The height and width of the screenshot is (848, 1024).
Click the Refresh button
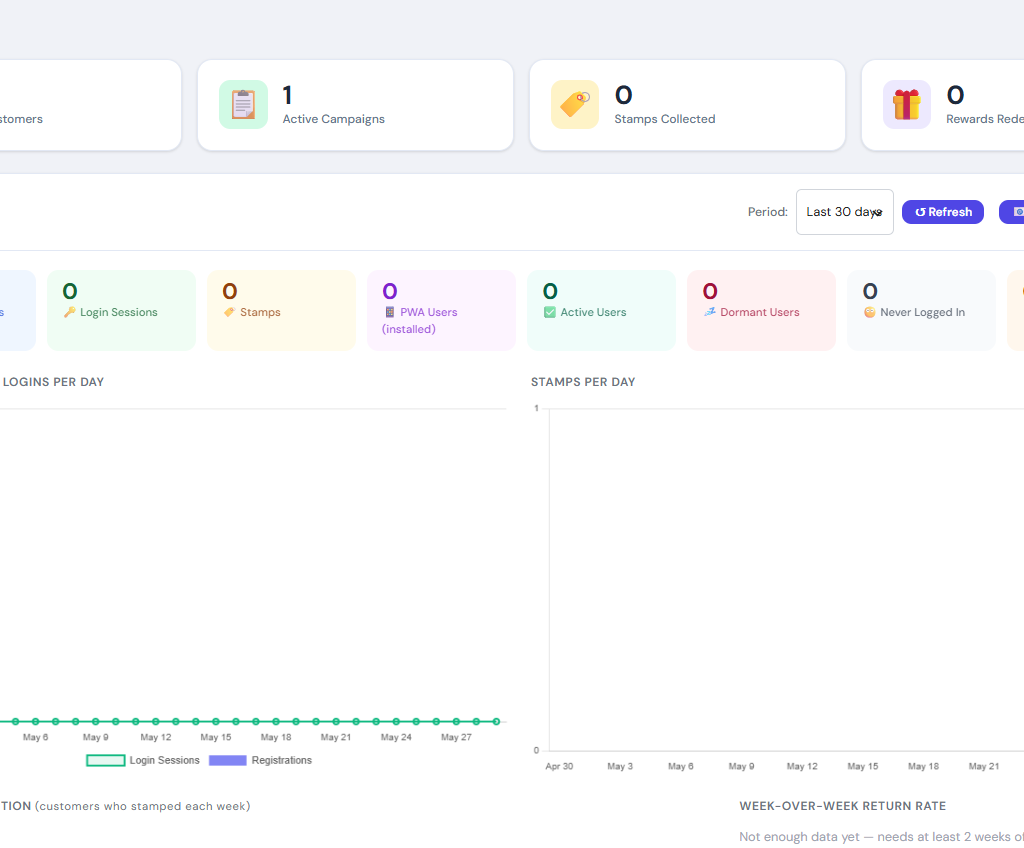942,212
